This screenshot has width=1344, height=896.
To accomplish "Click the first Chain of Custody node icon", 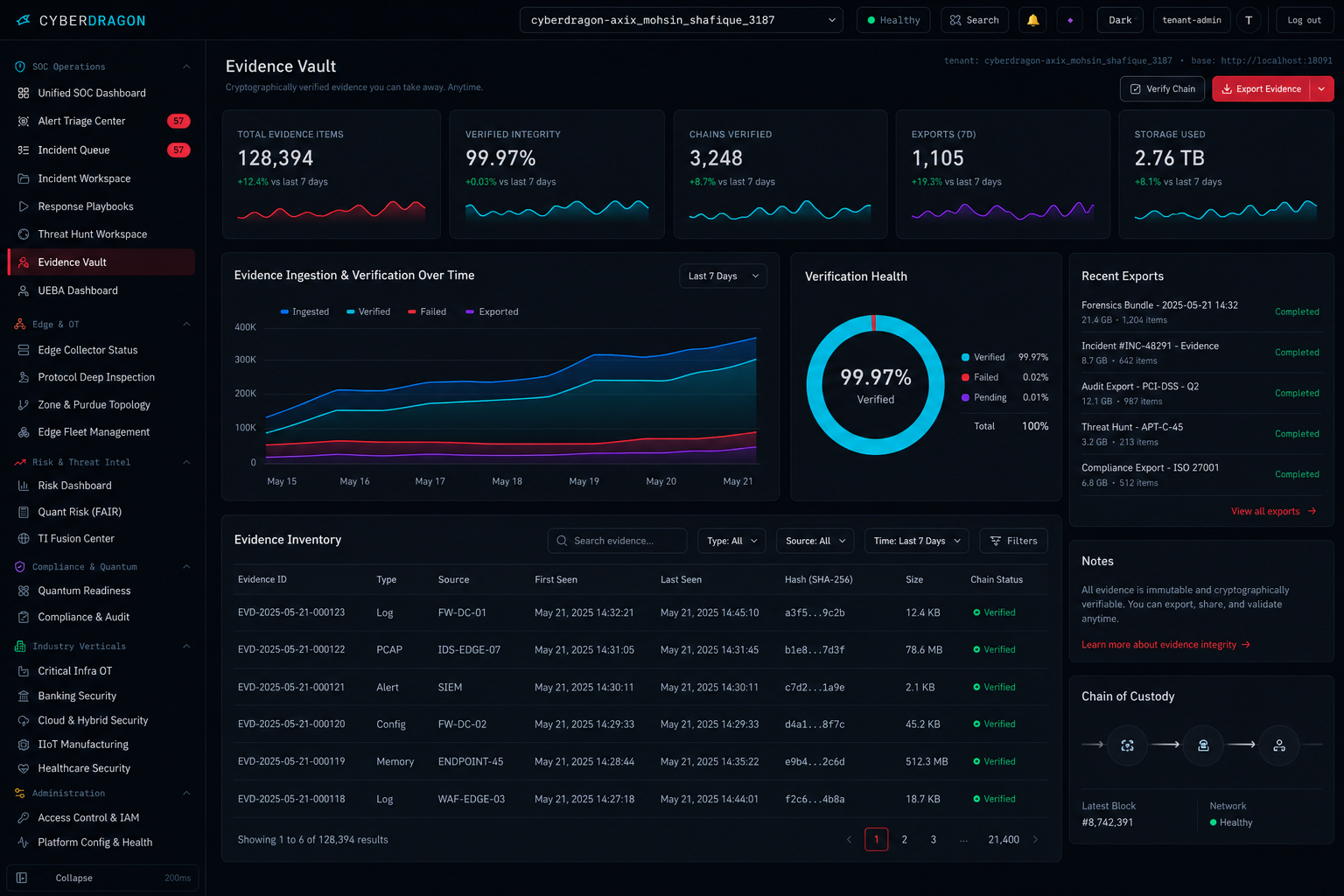I will point(1127,745).
